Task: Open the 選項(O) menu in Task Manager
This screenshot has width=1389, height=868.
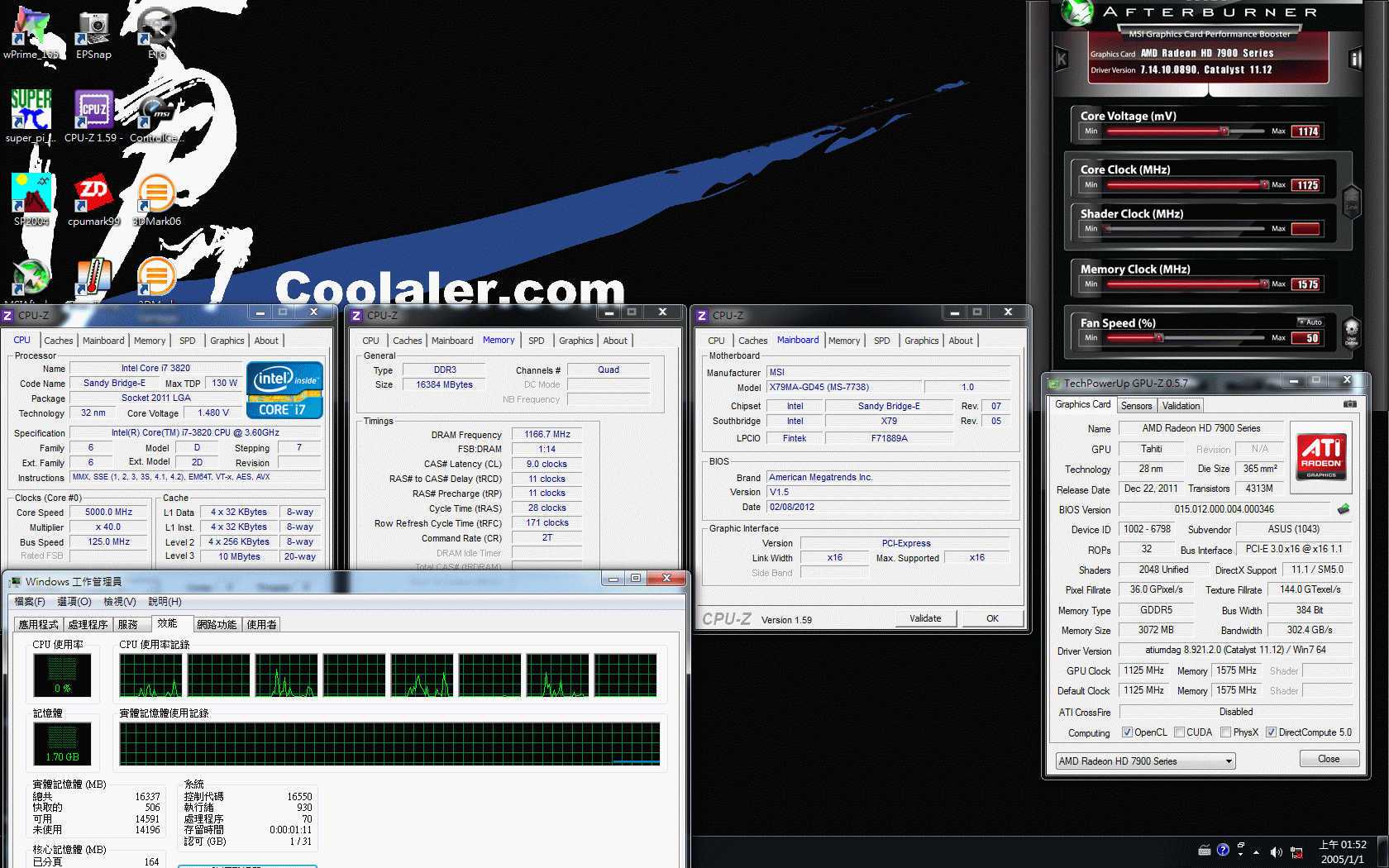Action: (x=74, y=602)
